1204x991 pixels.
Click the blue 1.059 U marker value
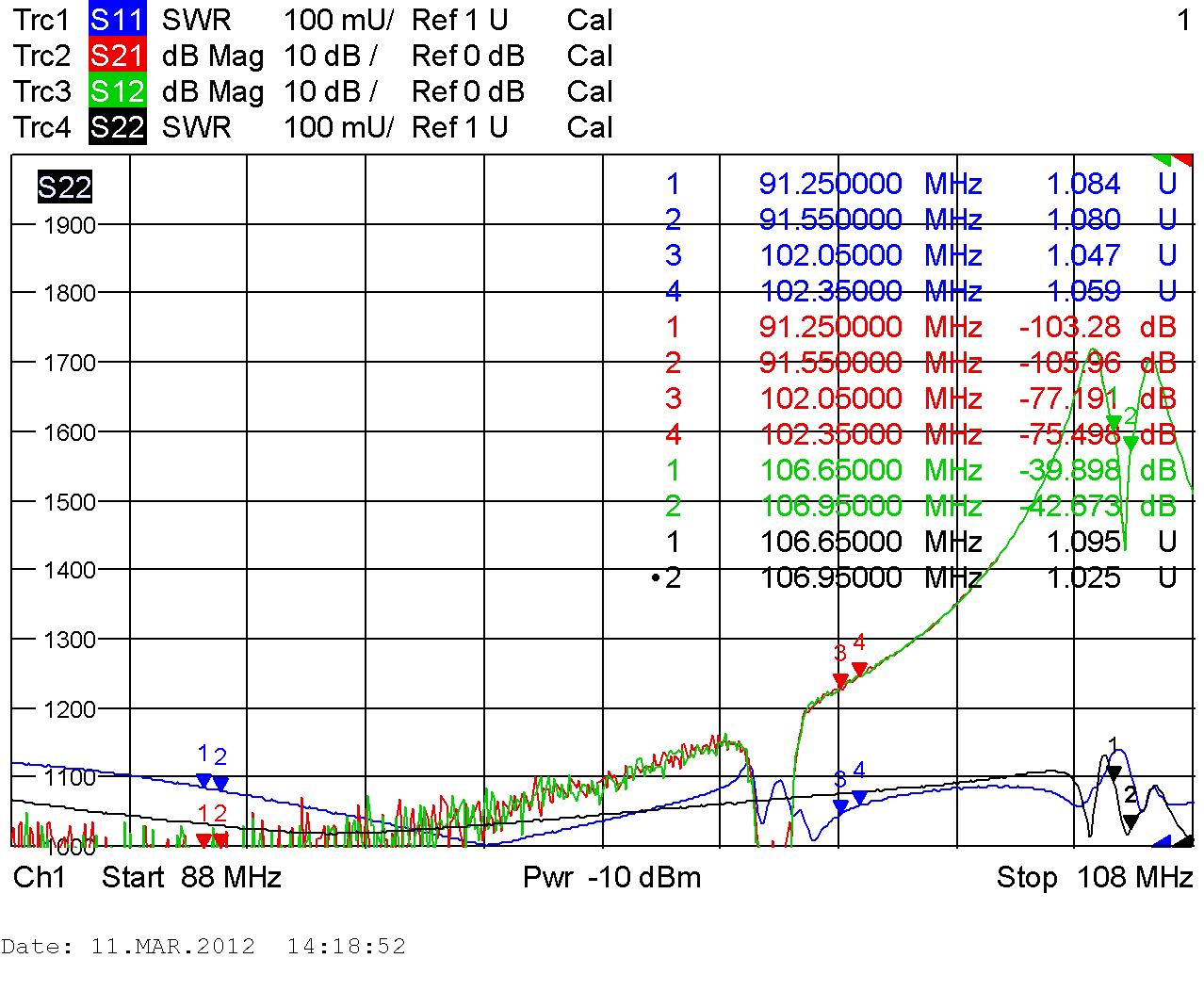(x=1113, y=291)
